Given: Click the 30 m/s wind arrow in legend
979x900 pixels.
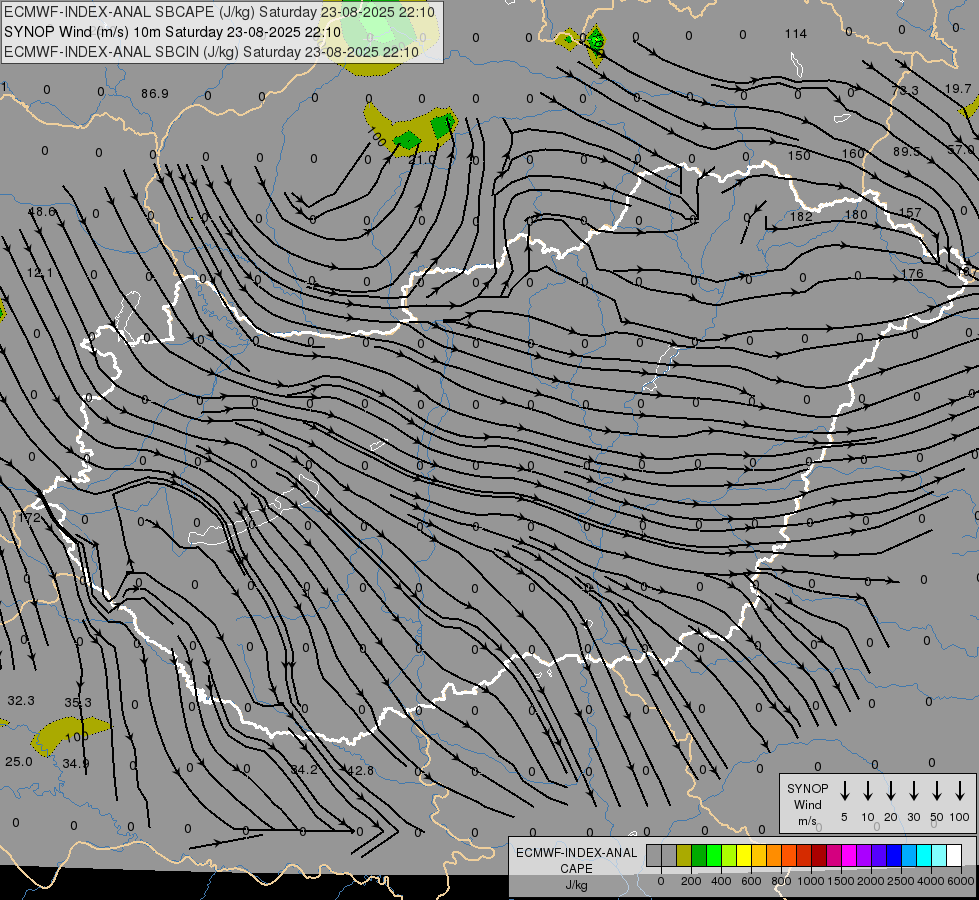Looking at the screenshot, I should tap(913, 791).
